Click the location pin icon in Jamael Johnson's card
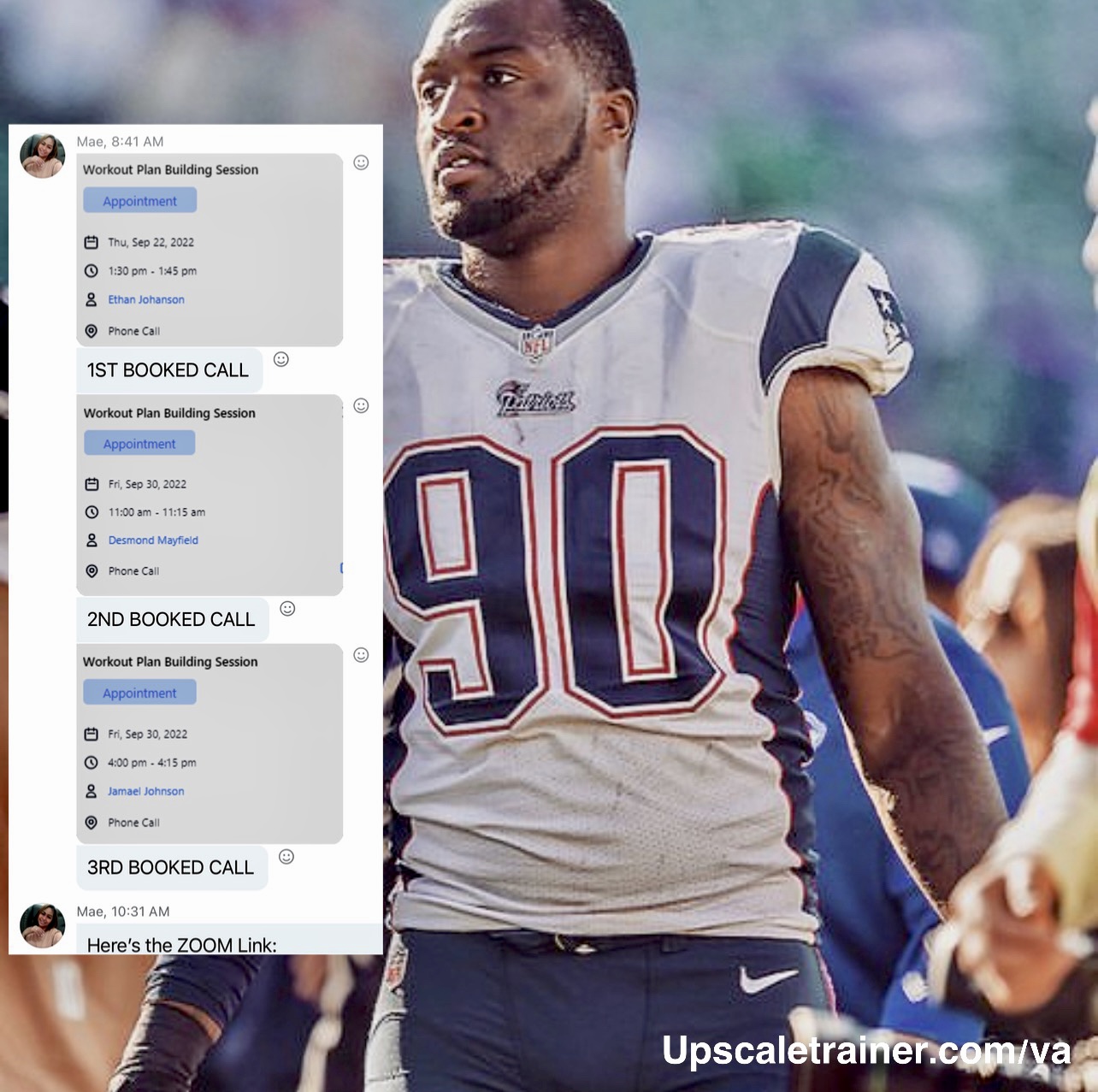The height and width of the screenshot is (1092, 1098). (x=91, y=823)
